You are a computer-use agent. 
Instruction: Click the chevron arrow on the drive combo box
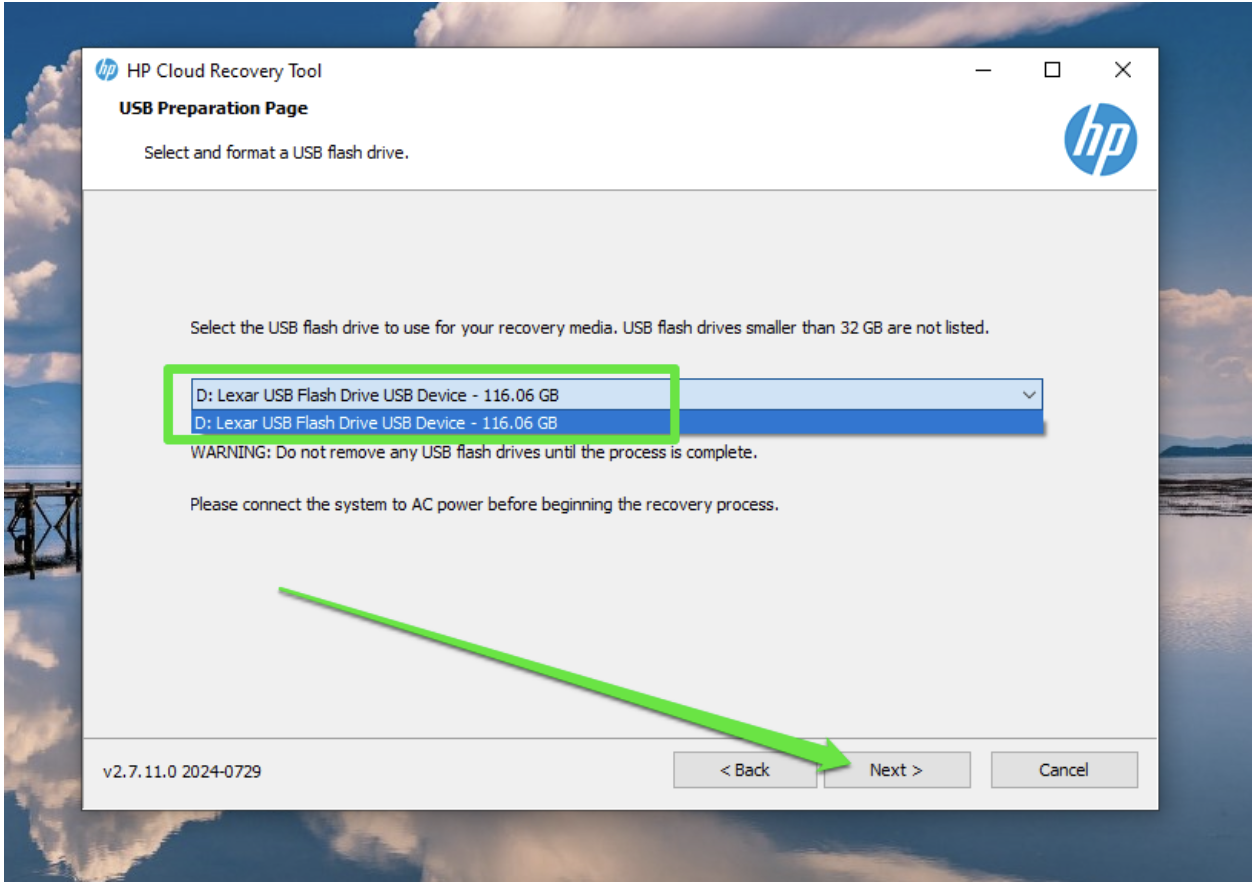pos(1029,394)
